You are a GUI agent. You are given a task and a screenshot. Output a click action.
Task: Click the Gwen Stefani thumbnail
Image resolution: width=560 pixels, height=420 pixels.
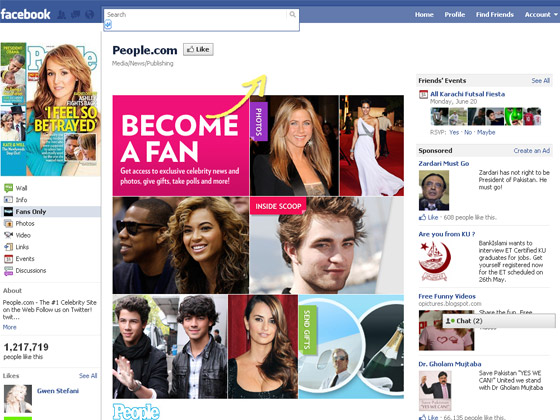18,399
